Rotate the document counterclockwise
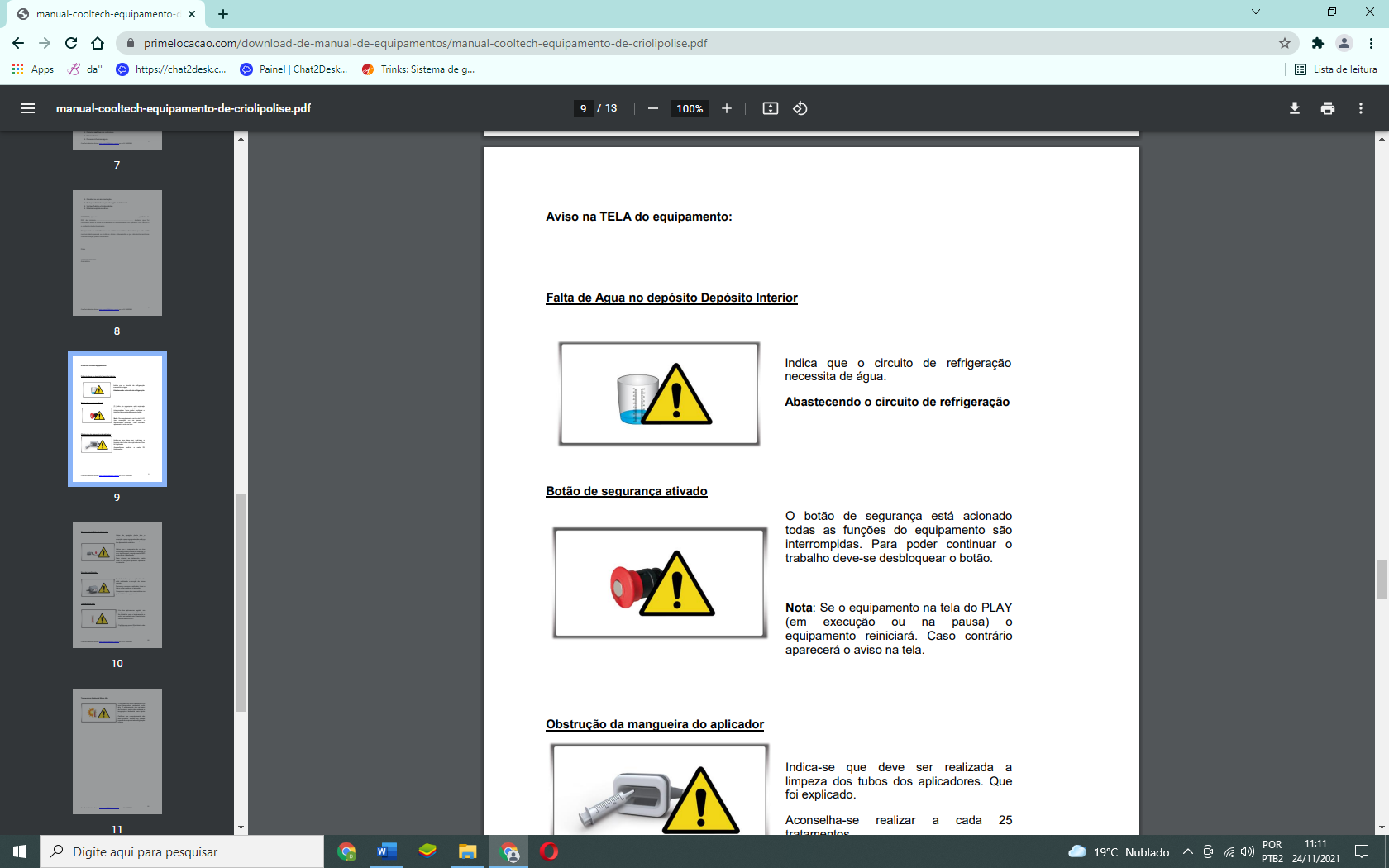 [800, 108]
